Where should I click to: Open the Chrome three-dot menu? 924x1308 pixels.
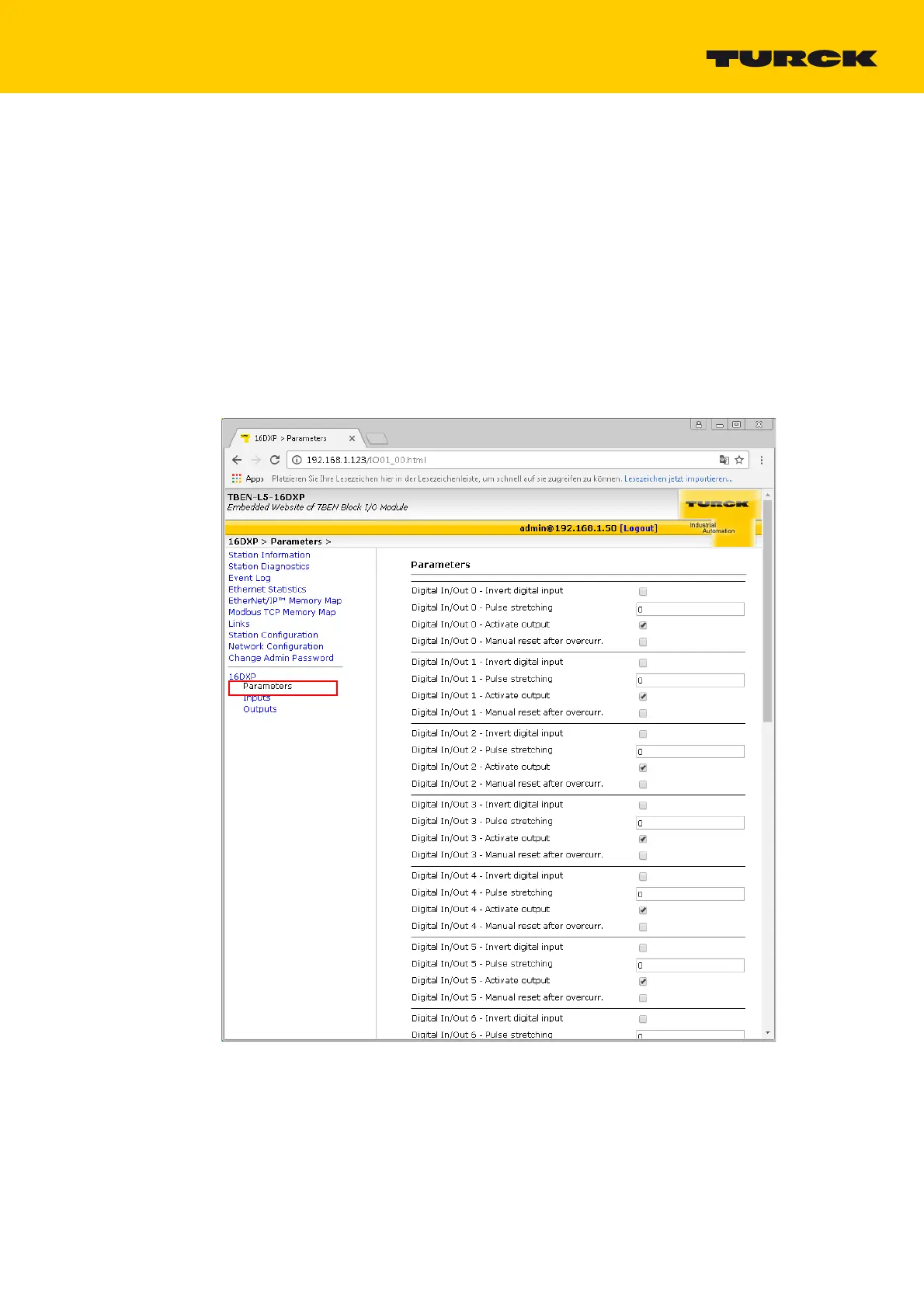coord(762,460)
